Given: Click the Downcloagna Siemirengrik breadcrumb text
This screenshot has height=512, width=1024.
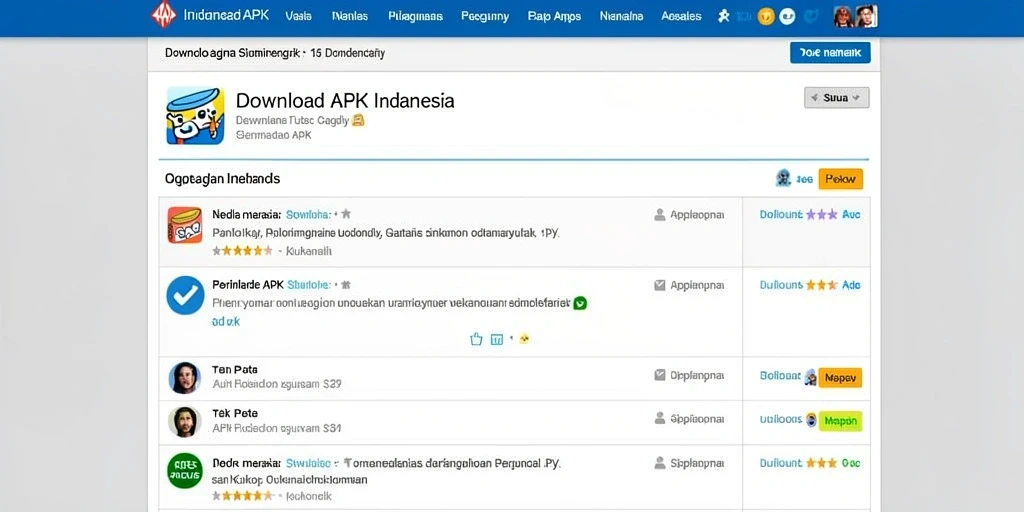Looking at the screenshot, I should (232, 53).
